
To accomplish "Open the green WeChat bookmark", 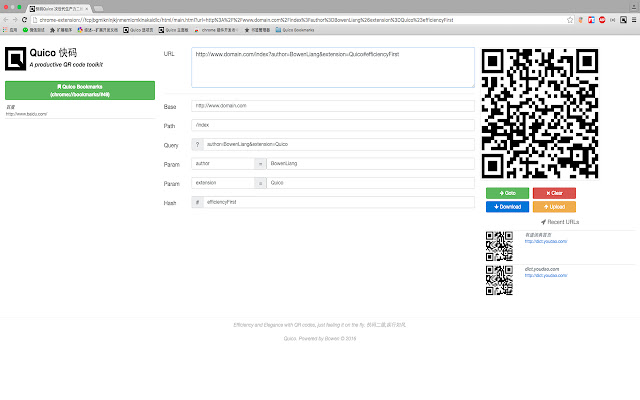I will (33, 30).
